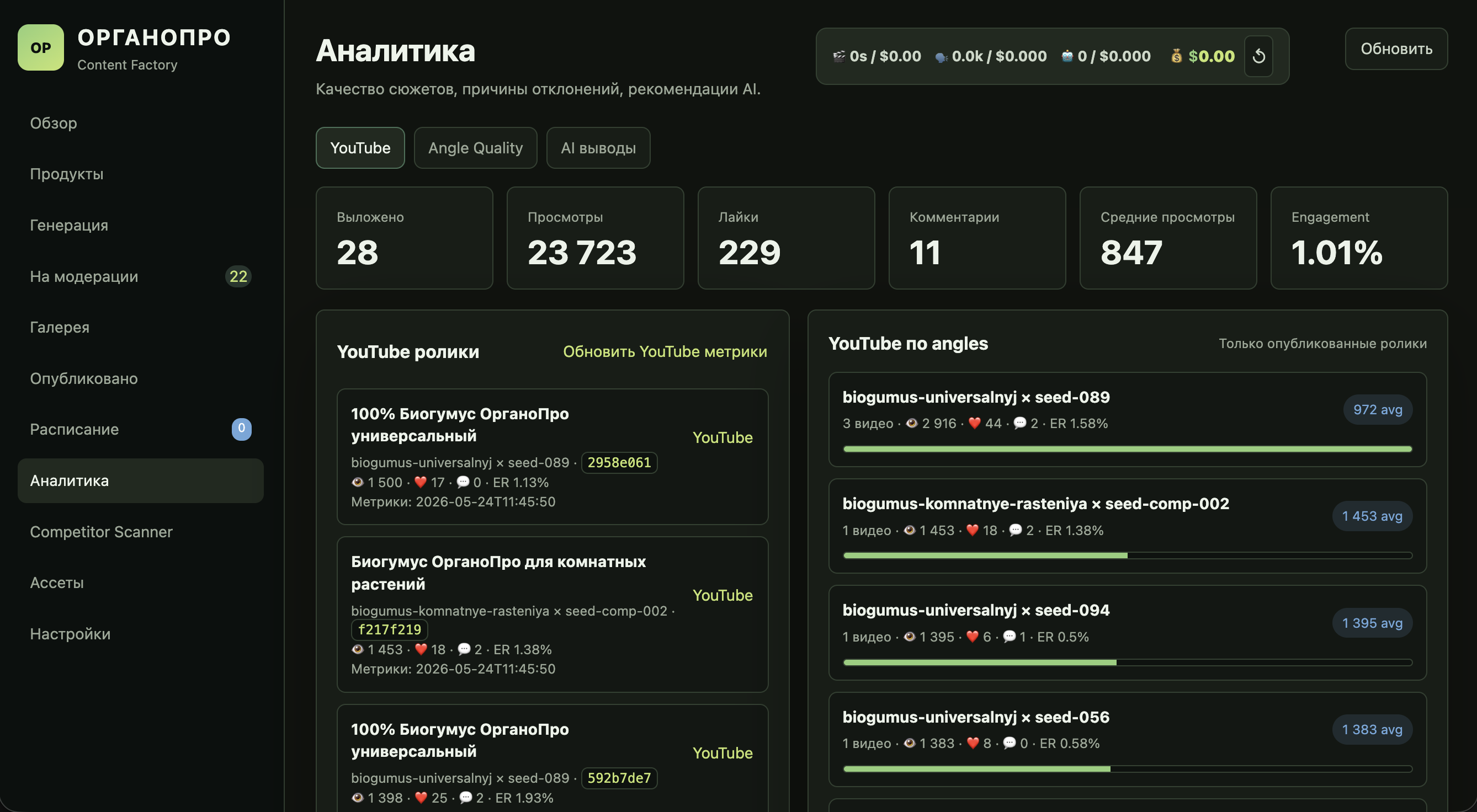Image resolution: width=1477 pixels, height=812 pixels.
Task: Click the Просмотры 23 723 card
Action: (x=595, y=238)
